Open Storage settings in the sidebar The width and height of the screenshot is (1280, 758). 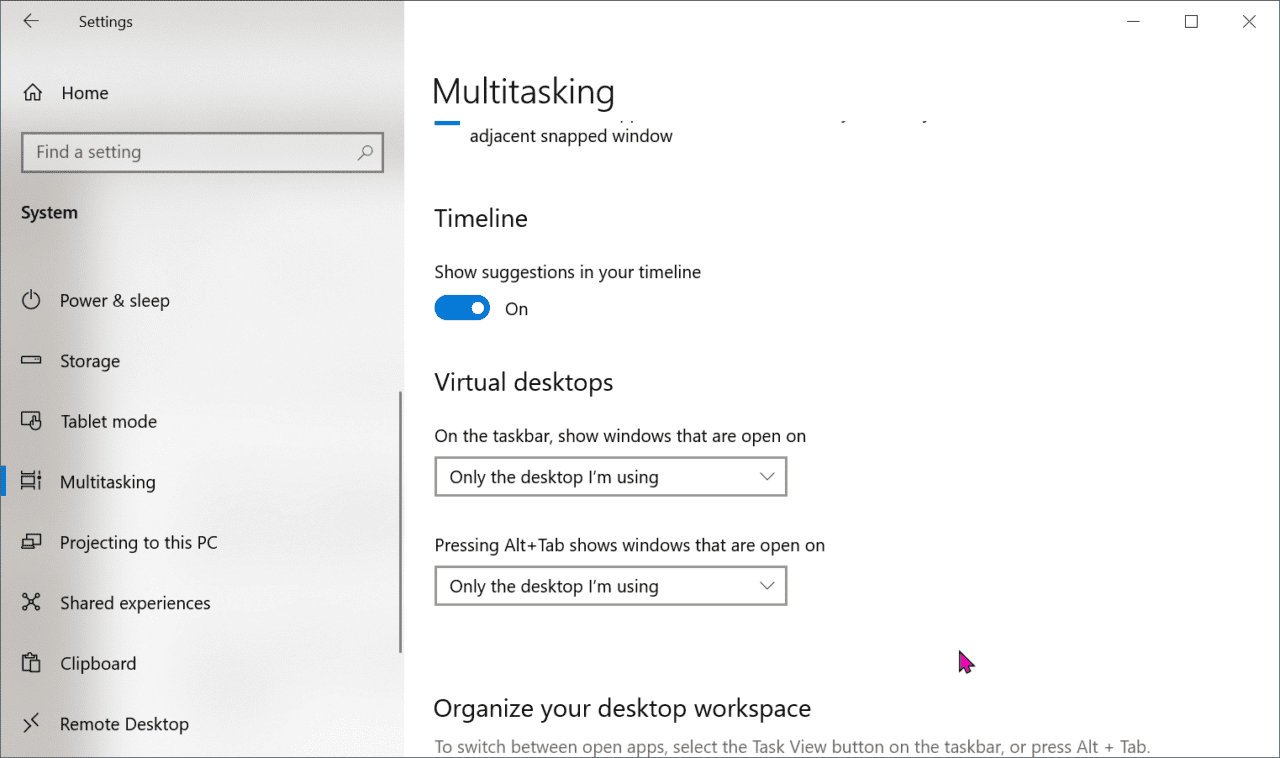[x=31, y=361]
